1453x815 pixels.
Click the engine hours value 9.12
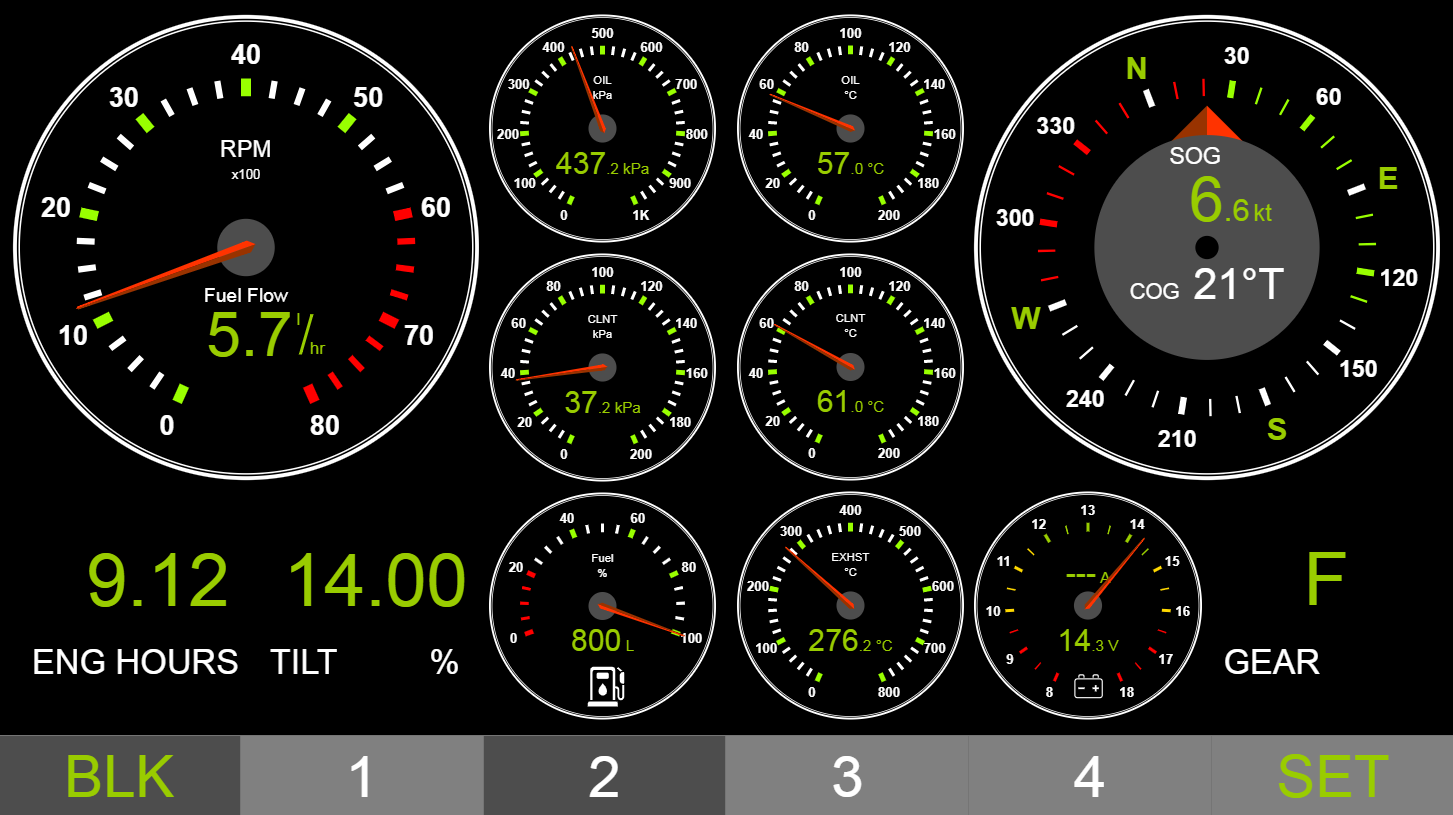pyautogui.click(x=158, y=581)
